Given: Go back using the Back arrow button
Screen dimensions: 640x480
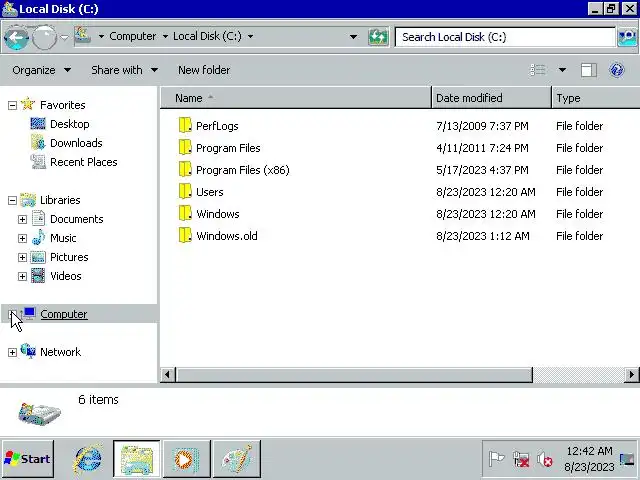Looking at the screenshot, I should pyautogui.click(x=16, y=38).
